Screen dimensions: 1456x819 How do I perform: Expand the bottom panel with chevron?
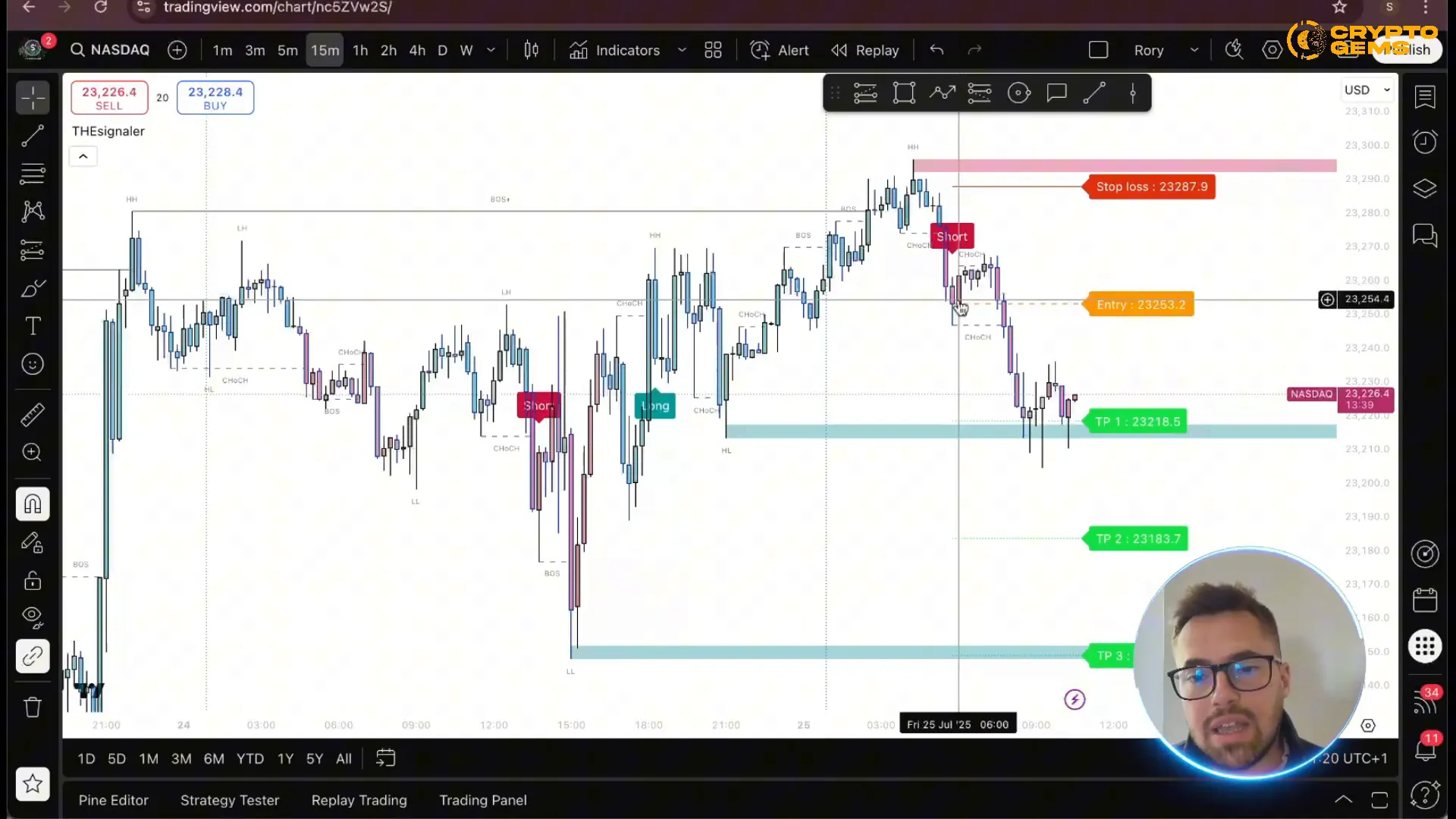tap(1344, 800)
